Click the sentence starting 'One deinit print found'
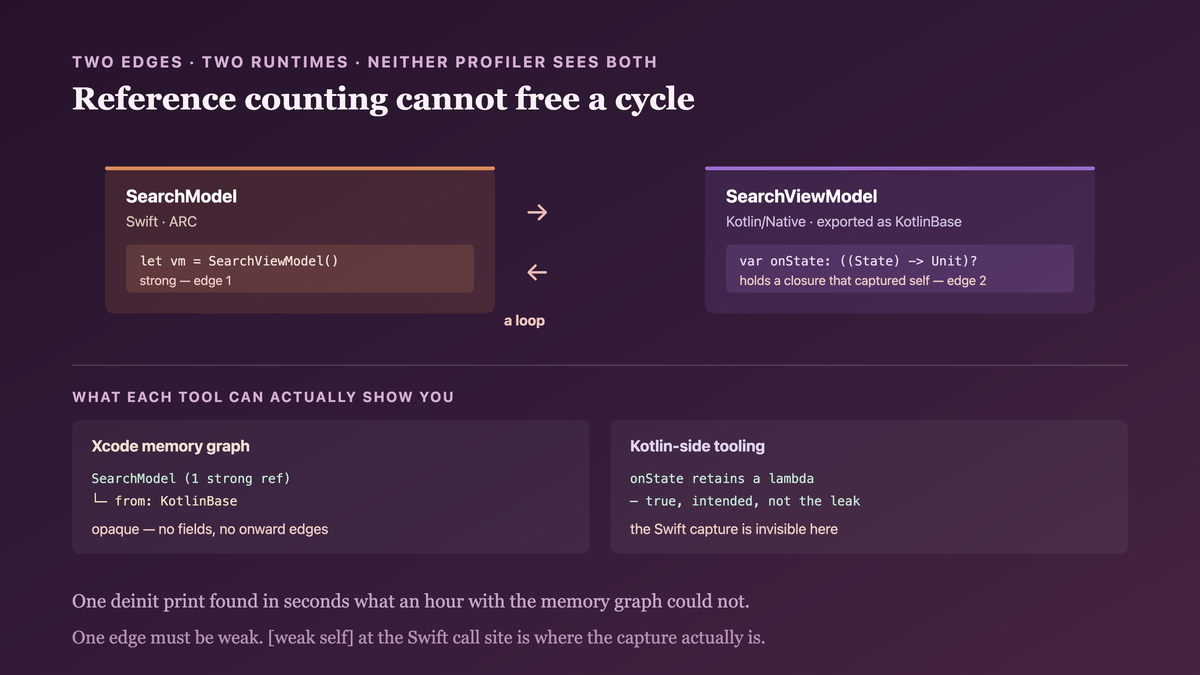 coord(410,602)
